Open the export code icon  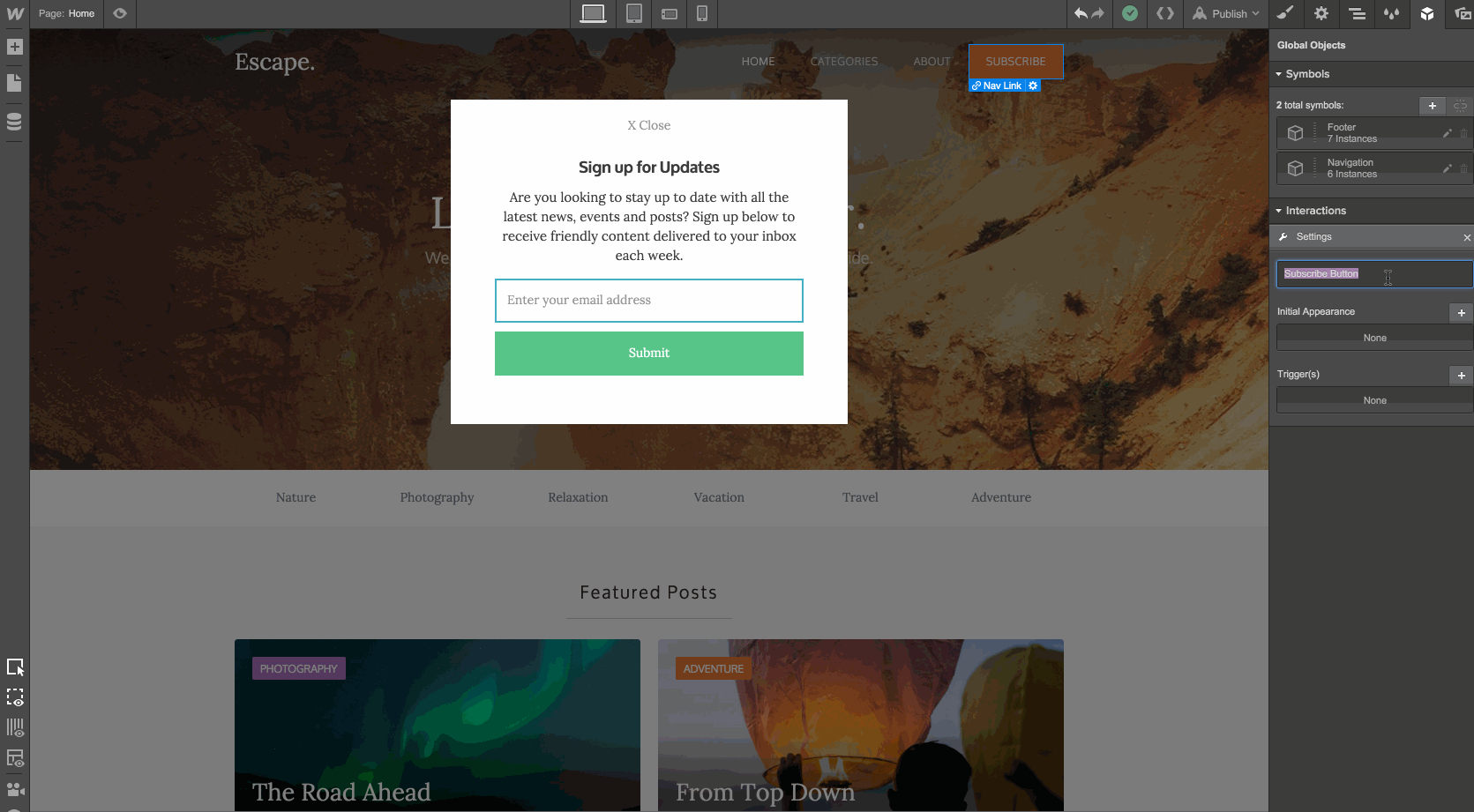tap(1165, 13)
